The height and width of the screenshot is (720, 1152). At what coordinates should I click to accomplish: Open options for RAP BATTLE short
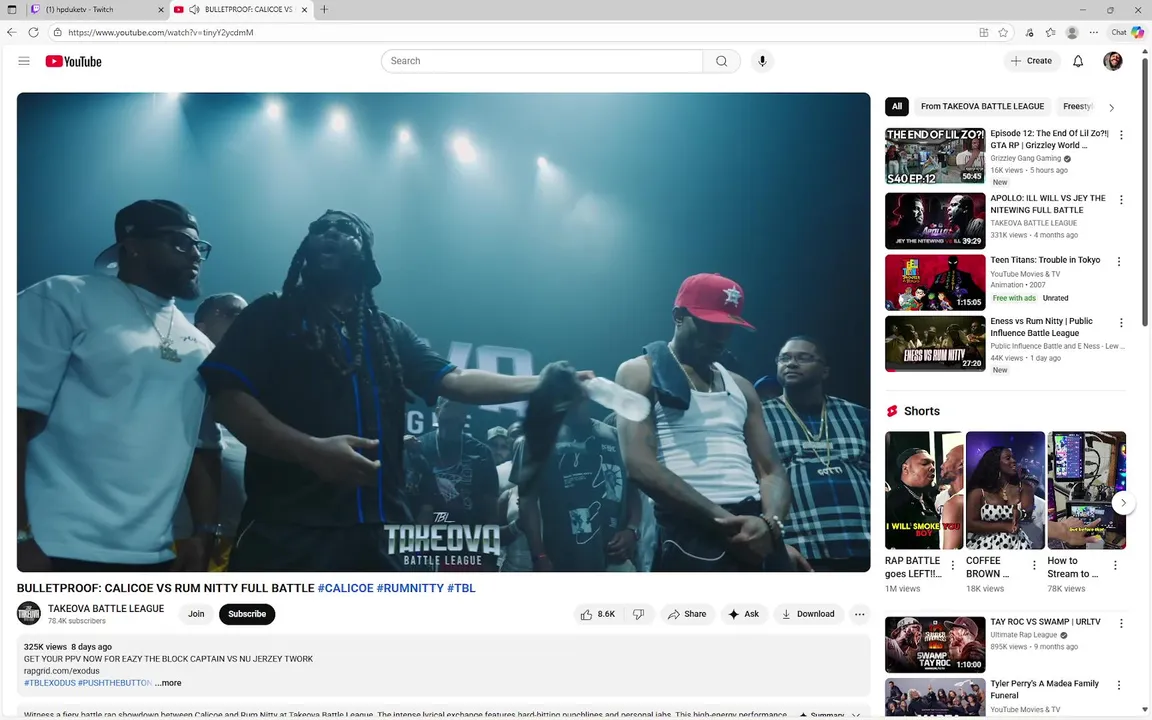(953, 565)
